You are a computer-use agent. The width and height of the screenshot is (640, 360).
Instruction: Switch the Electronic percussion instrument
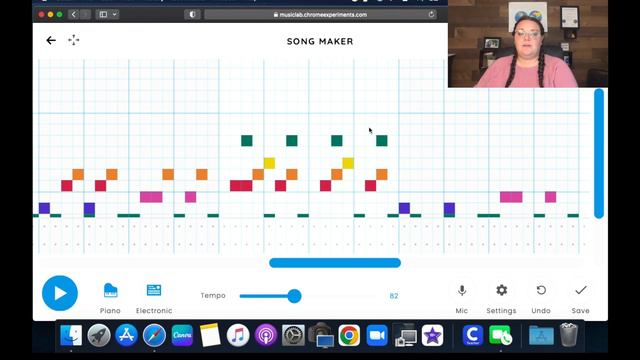(x=154, y=290)
